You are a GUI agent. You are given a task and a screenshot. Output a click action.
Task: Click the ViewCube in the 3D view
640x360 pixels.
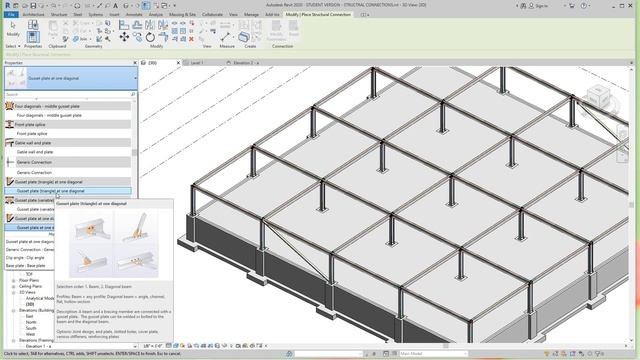599,97
